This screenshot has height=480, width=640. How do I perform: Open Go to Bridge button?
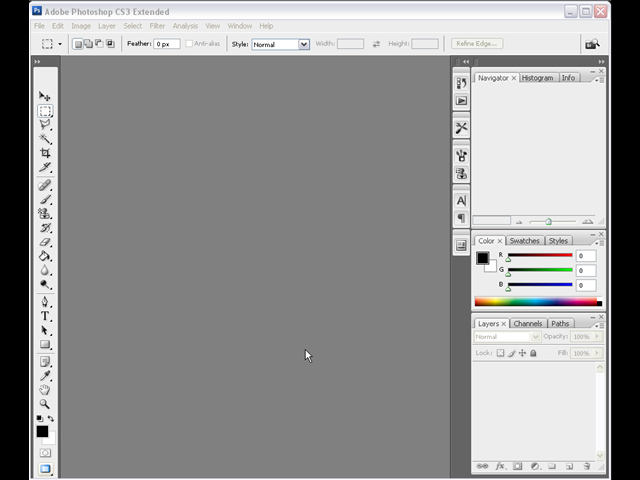pyautogui.click(x=593, y=44)
